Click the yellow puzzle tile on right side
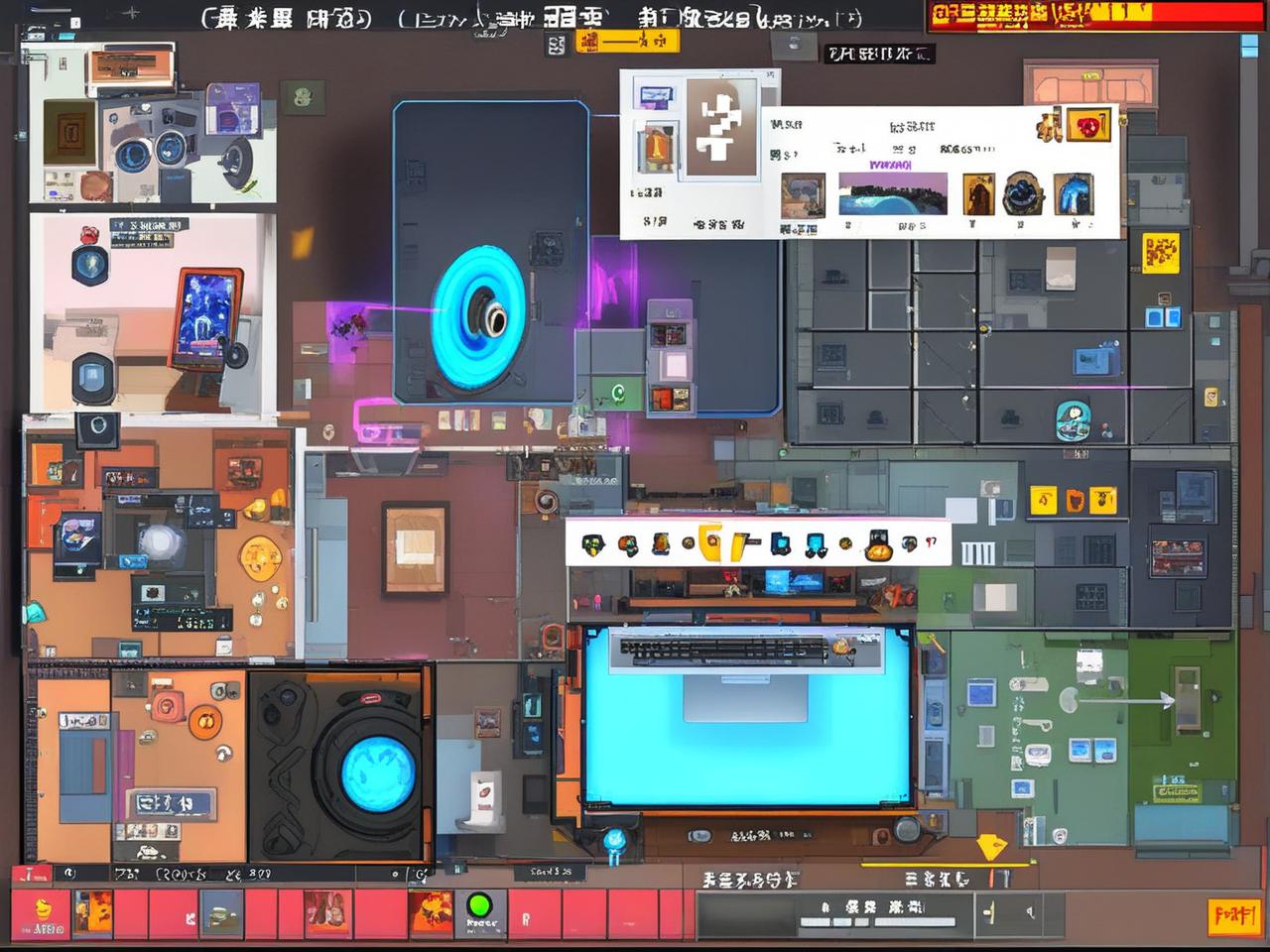The width and height of the screenshot is (1270, 952). click(x=1160, y=252)
